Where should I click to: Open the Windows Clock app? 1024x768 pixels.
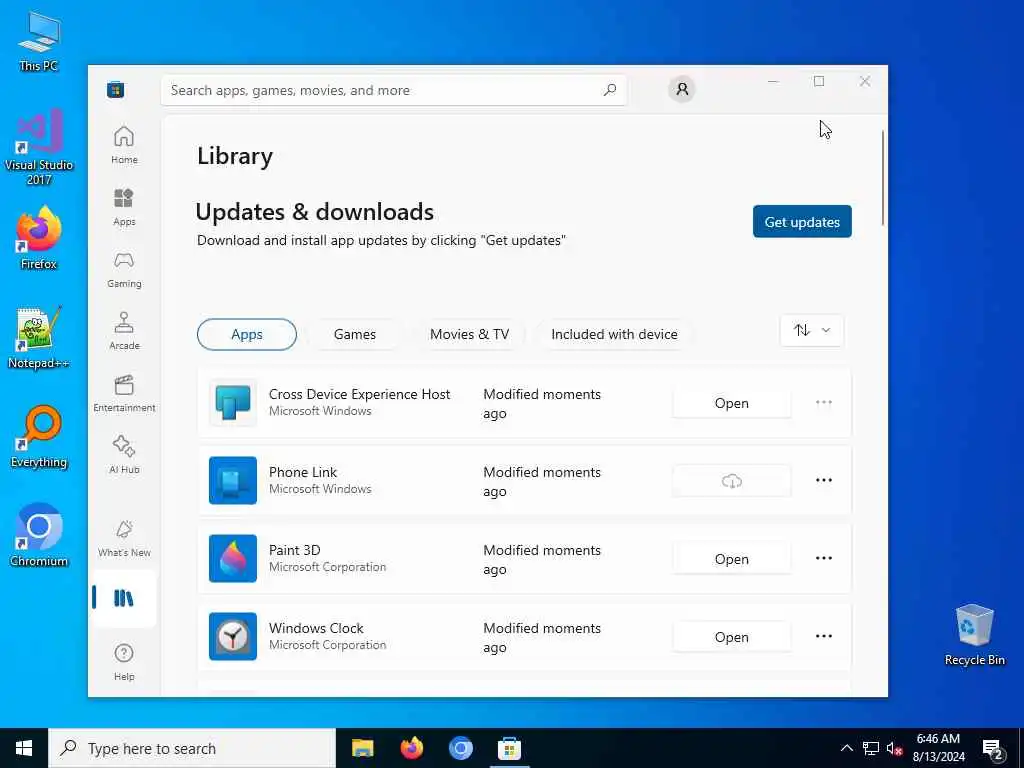(731, 637)
